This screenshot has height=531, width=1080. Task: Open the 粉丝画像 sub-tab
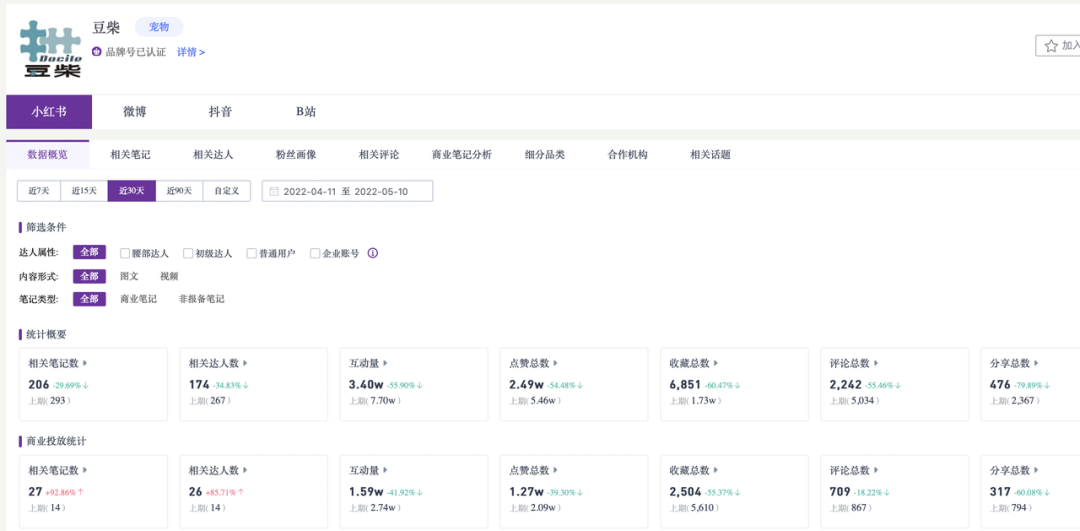point(296,155)
